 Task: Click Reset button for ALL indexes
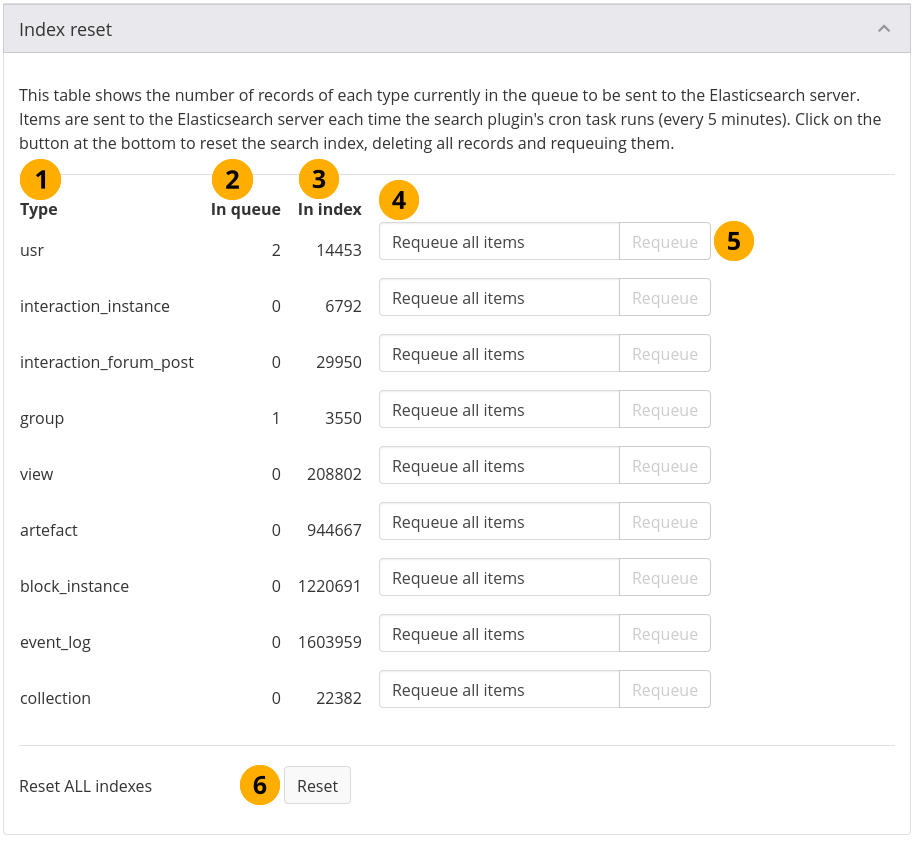tap(317, 786)
